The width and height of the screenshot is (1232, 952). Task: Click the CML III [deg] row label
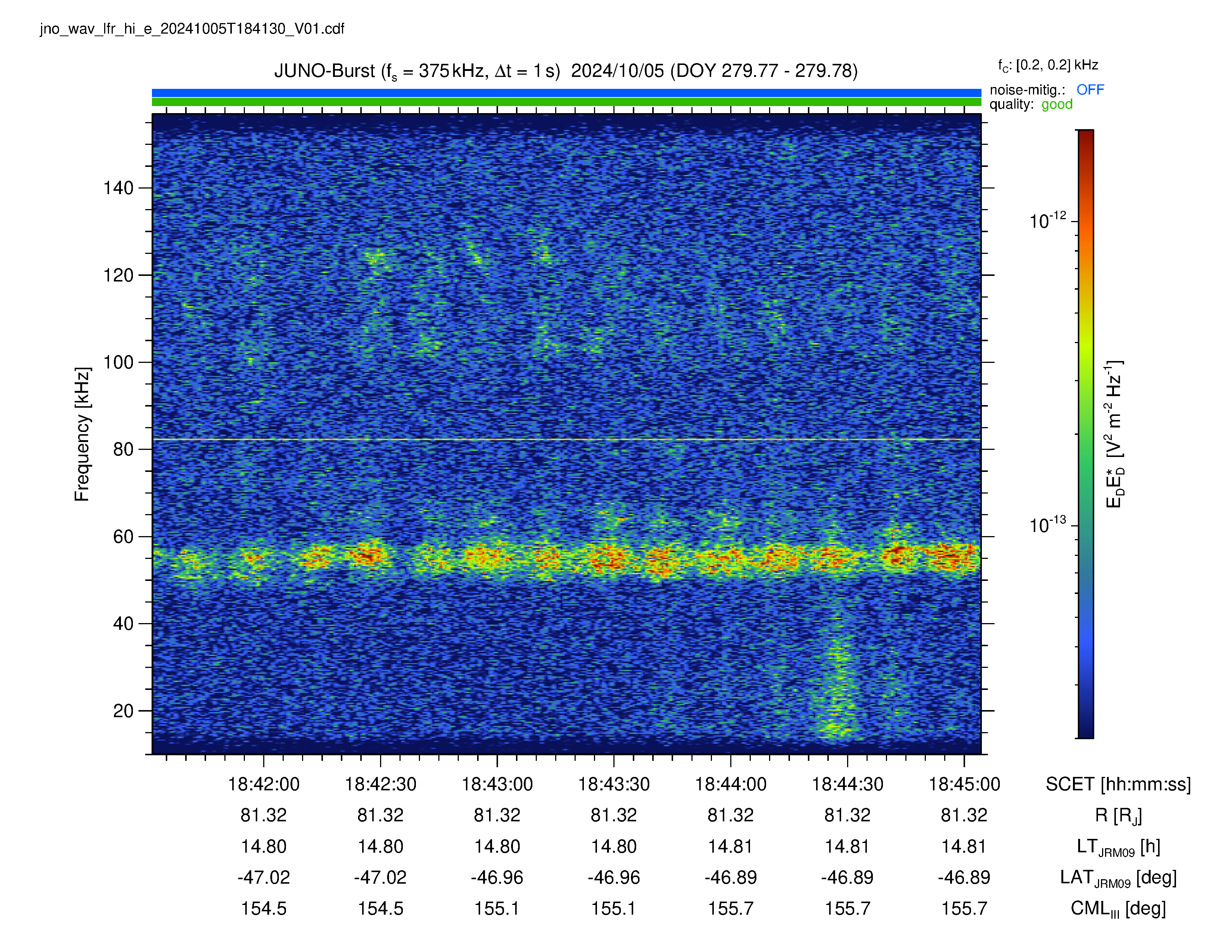1118,909
